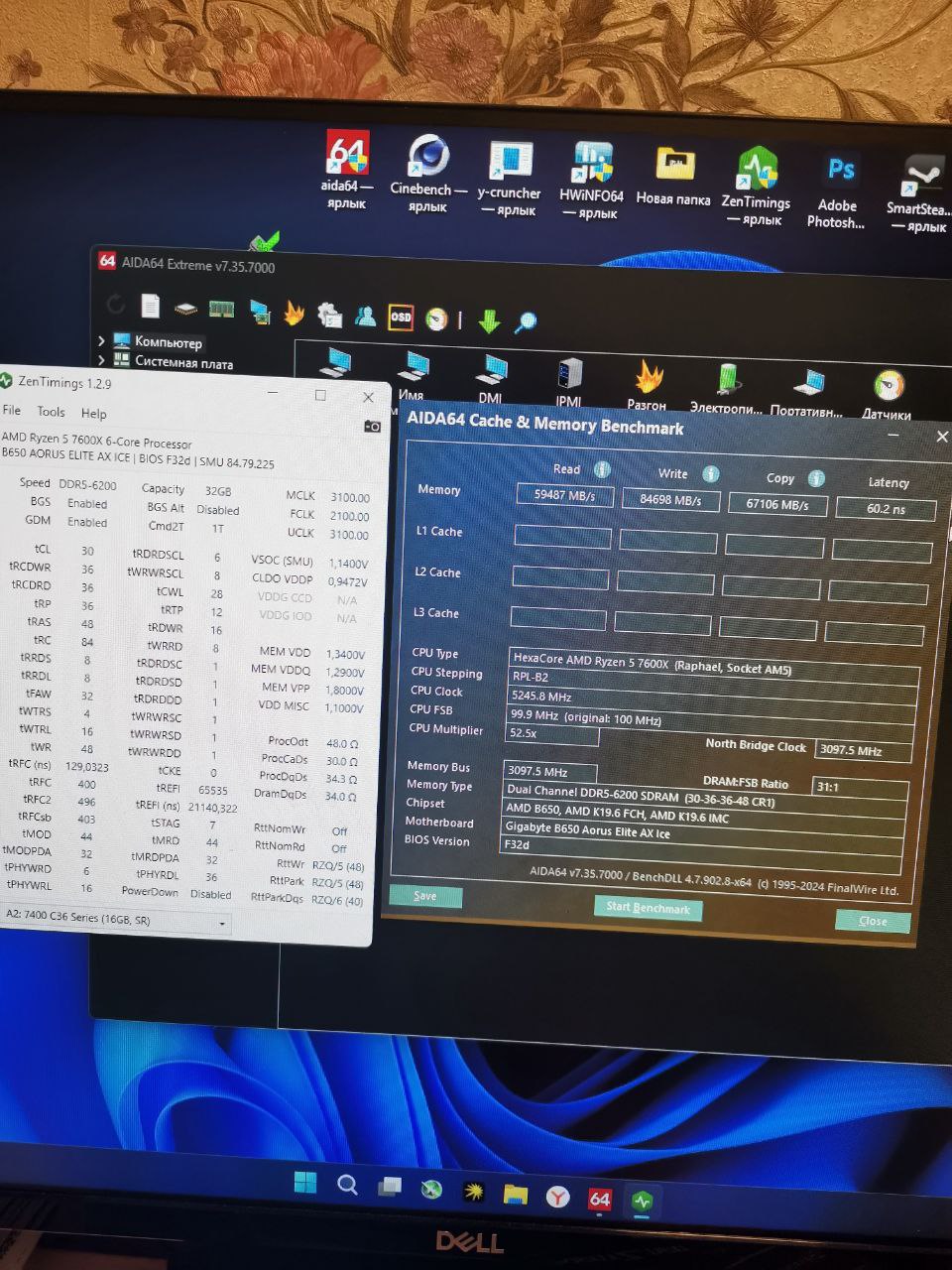
Task: Open the OSD panel icon in AIDA64 toolbar
Action: coord(401,317)
